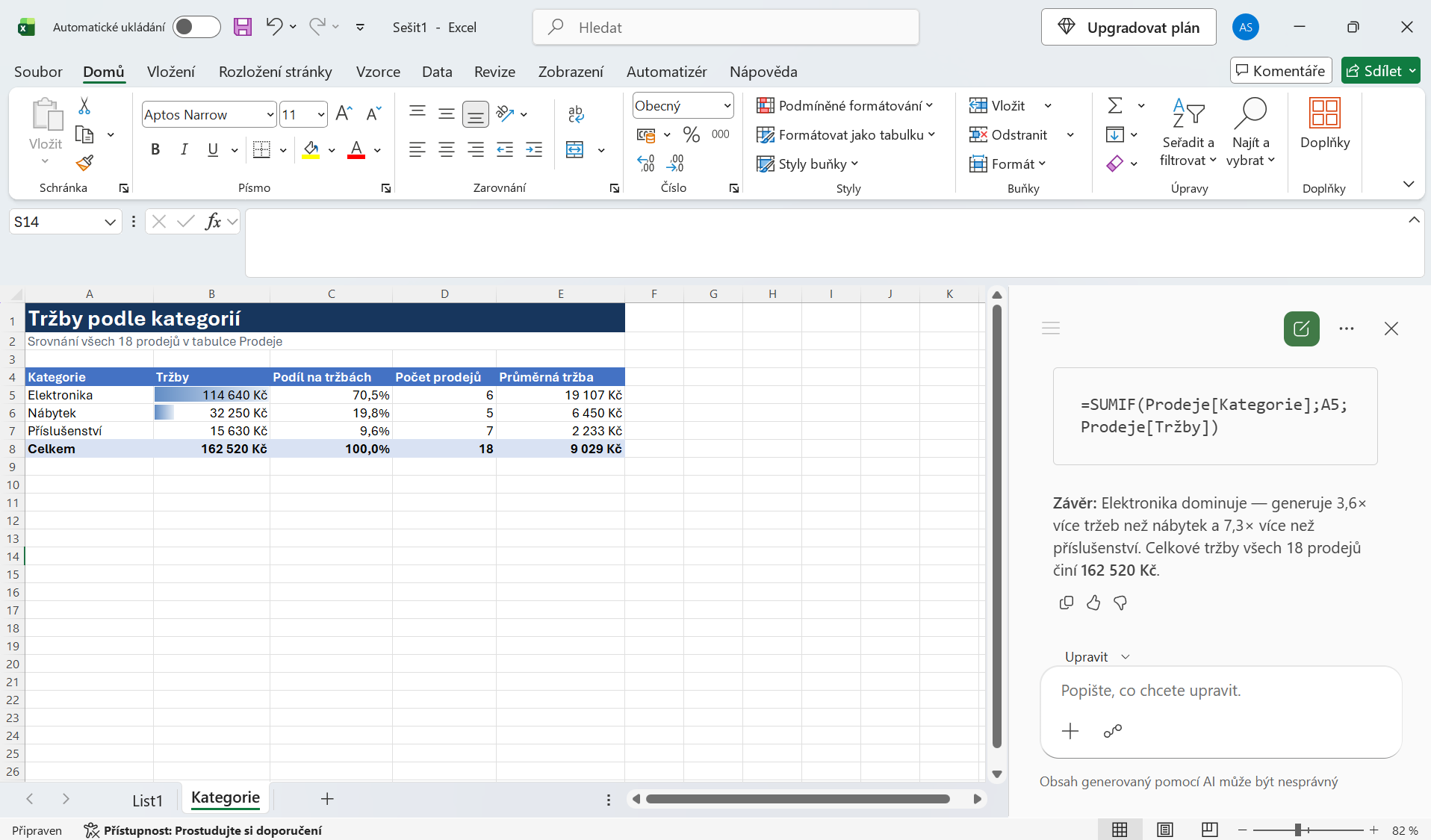Viewport: 1431px width, 840px height.
Task: Click the Cut scissors icon
Action: click(x=84, y=106)
